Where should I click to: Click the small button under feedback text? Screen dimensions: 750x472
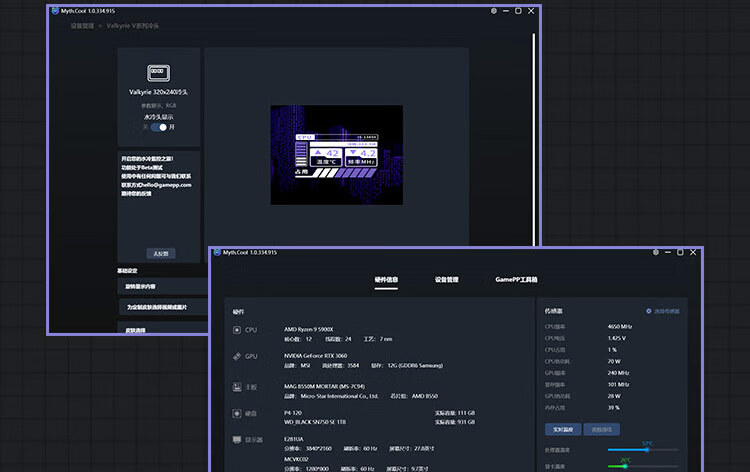(161, 253)
